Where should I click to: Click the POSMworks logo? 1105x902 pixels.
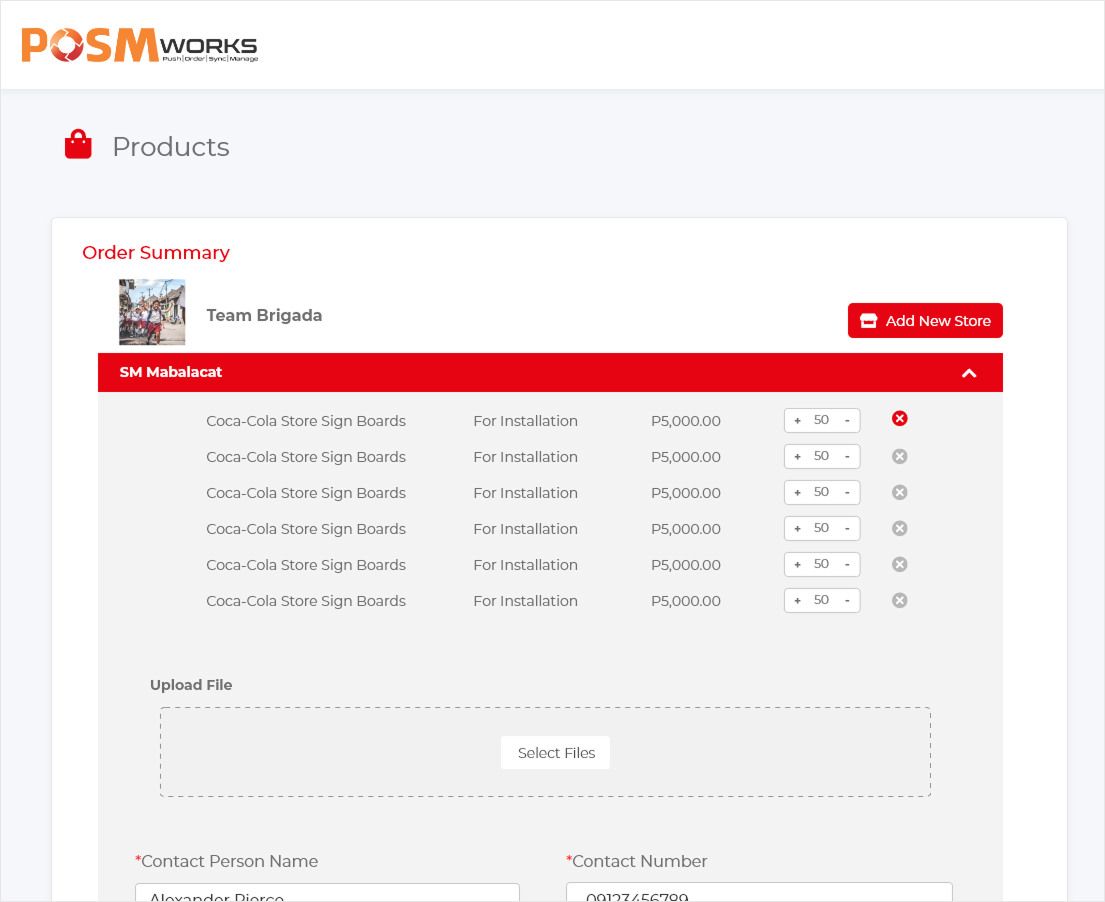pyautogui.click(x=140, y=45)
